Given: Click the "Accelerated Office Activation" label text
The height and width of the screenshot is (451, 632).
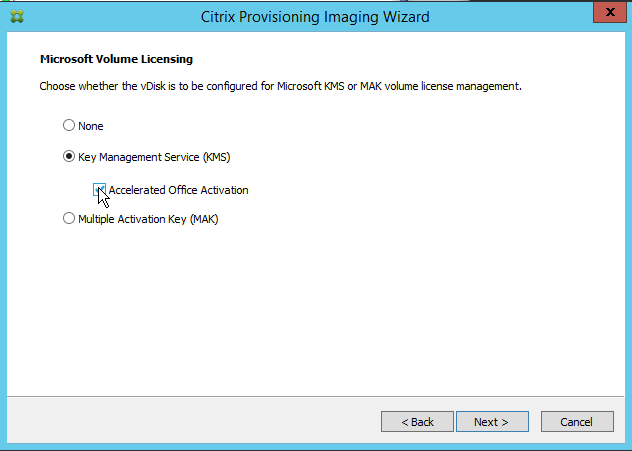Looking at the screenshot, I should coord(178,190).
